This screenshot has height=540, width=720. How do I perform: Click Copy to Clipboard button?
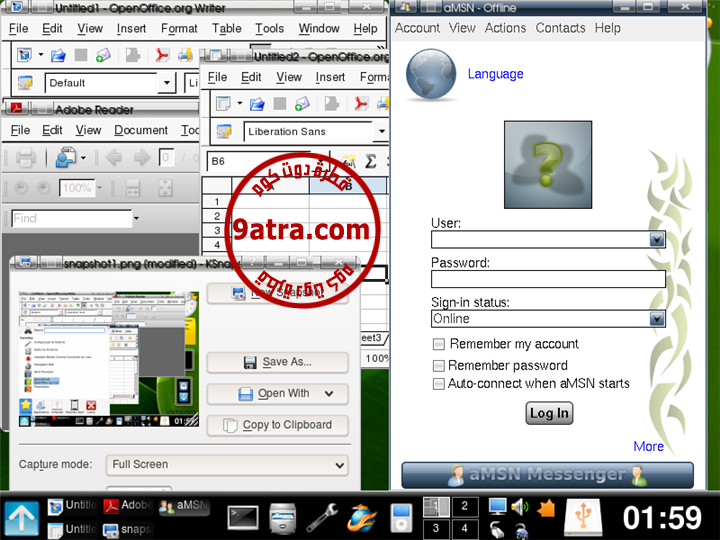click(x=277, y=425)
